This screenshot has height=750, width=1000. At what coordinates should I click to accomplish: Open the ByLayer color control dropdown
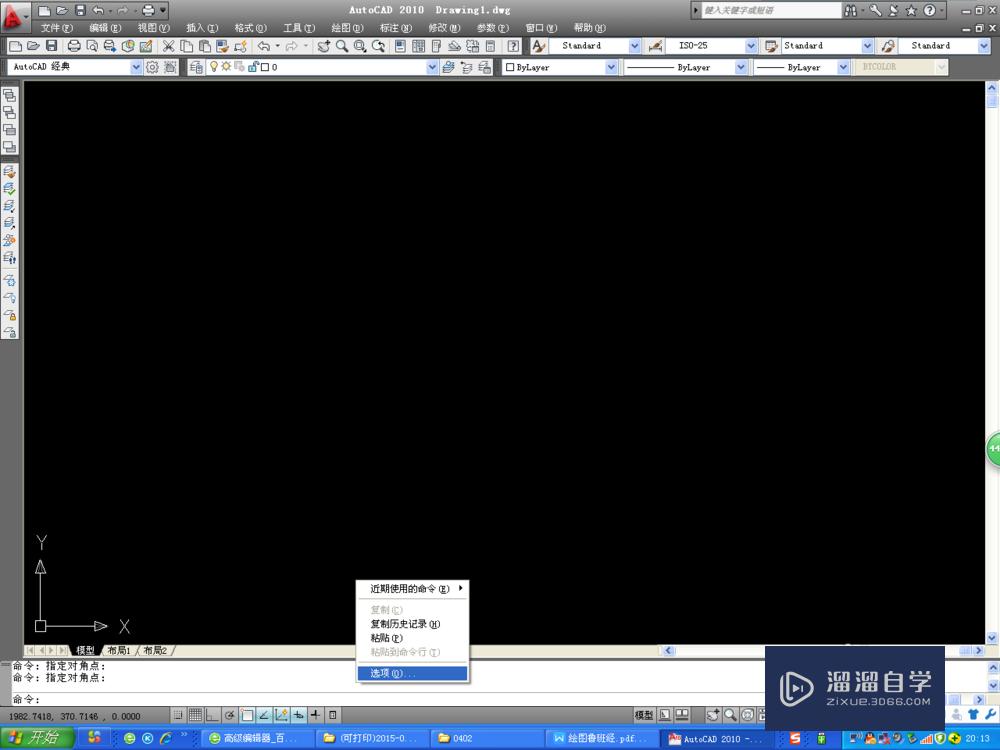click(x=611, y=67)
